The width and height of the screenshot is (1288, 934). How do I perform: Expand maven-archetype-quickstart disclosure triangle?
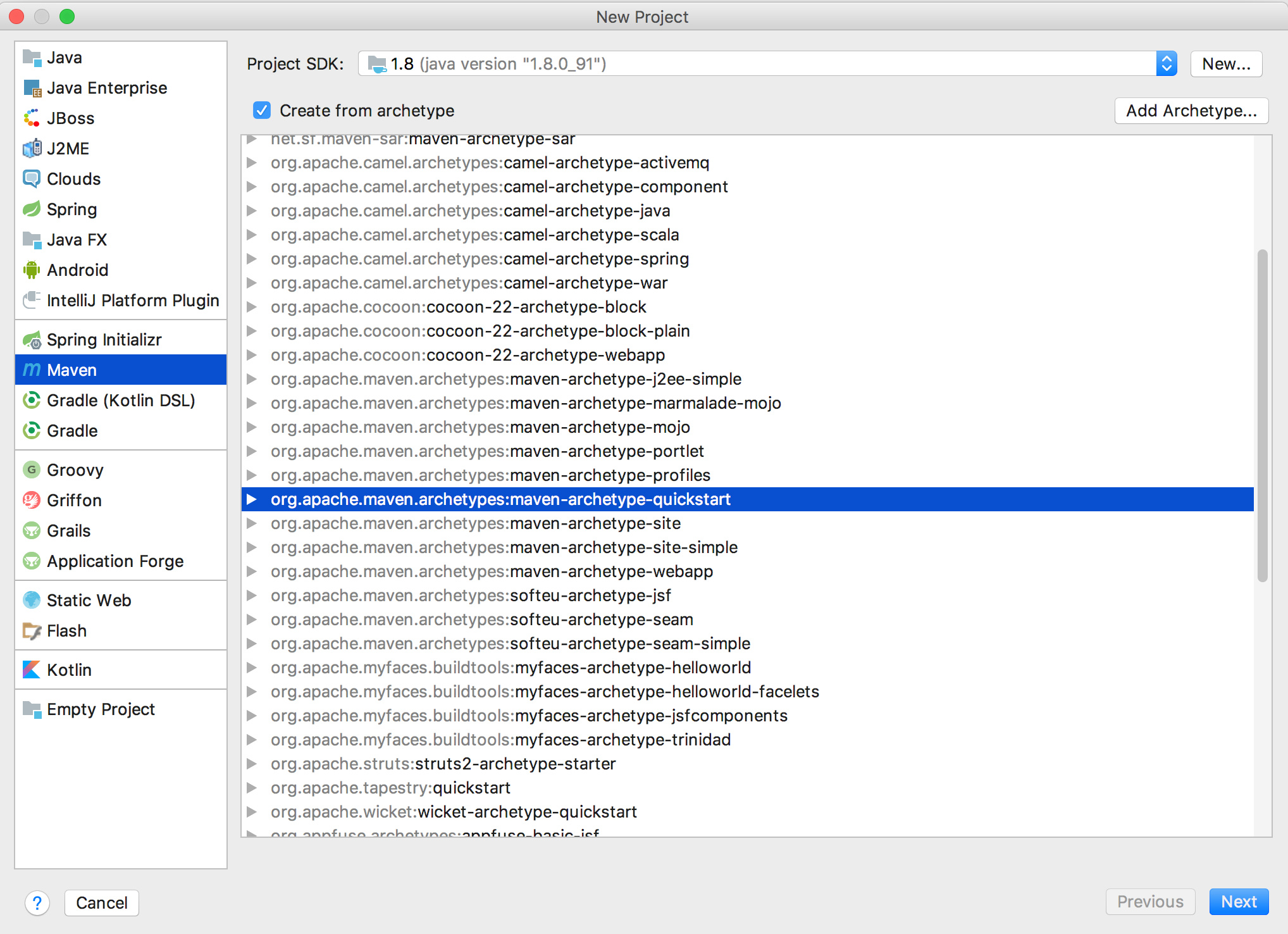point(252,499)
